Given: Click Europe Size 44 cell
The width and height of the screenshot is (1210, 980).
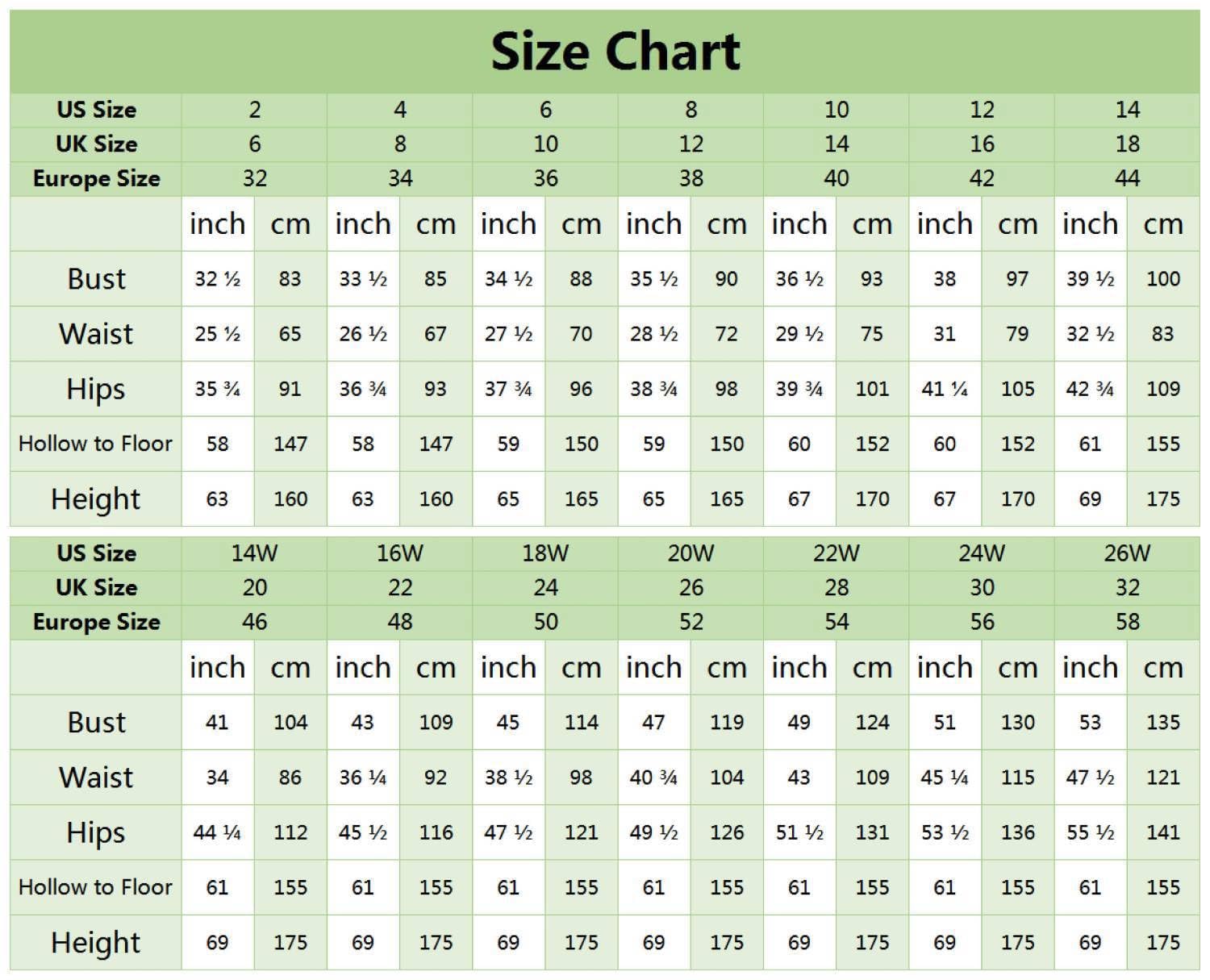Looking at the screenshot, I should pyautogui.click(x=1127, y=178).
